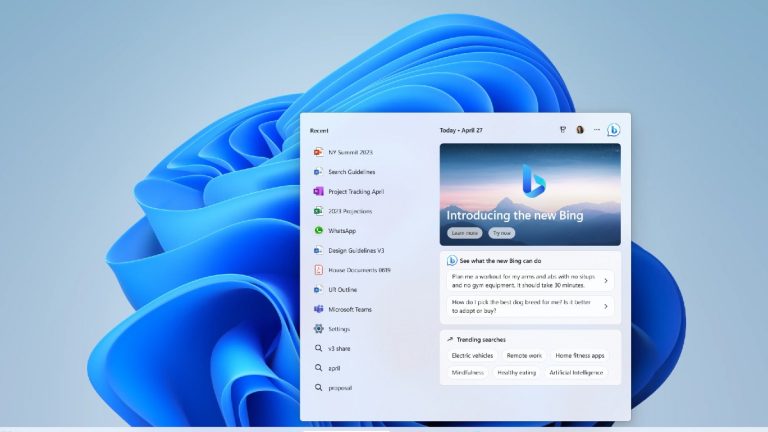
Task: Open the rewards trophy icon
Action: tap(563, 130)
